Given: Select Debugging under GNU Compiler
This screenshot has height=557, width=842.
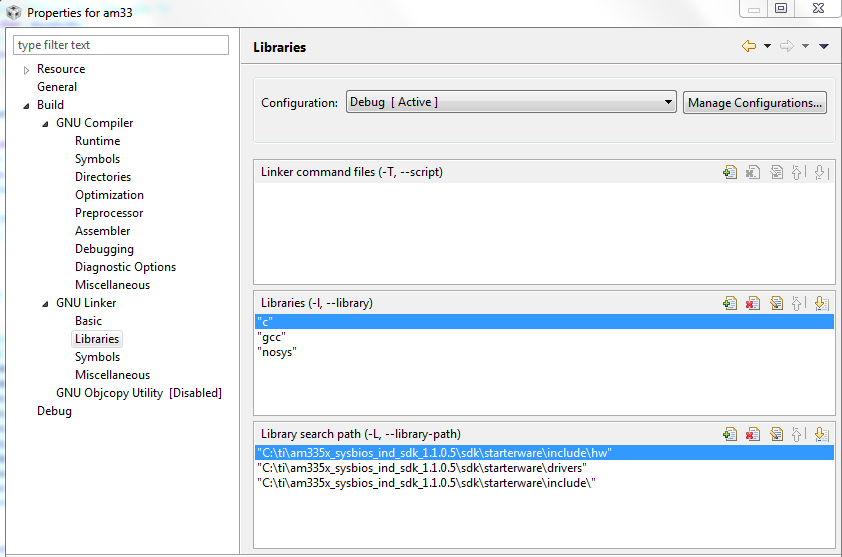Looking at the screenshot, I should coord(104,249).
